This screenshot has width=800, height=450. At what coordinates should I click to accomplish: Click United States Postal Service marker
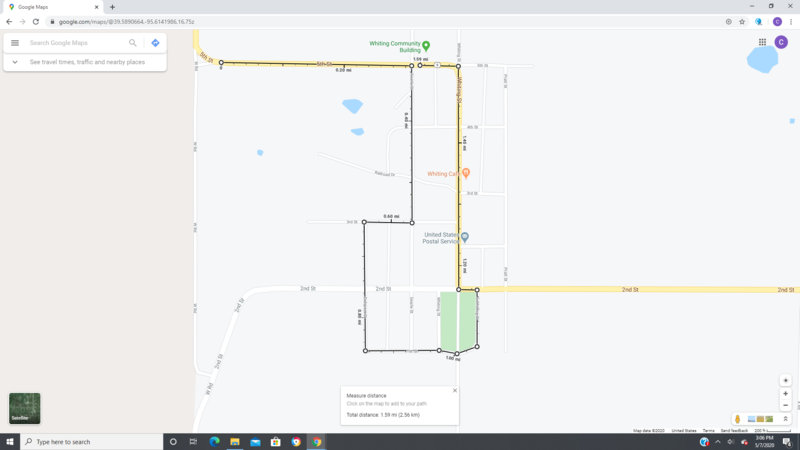pos(465,238)
